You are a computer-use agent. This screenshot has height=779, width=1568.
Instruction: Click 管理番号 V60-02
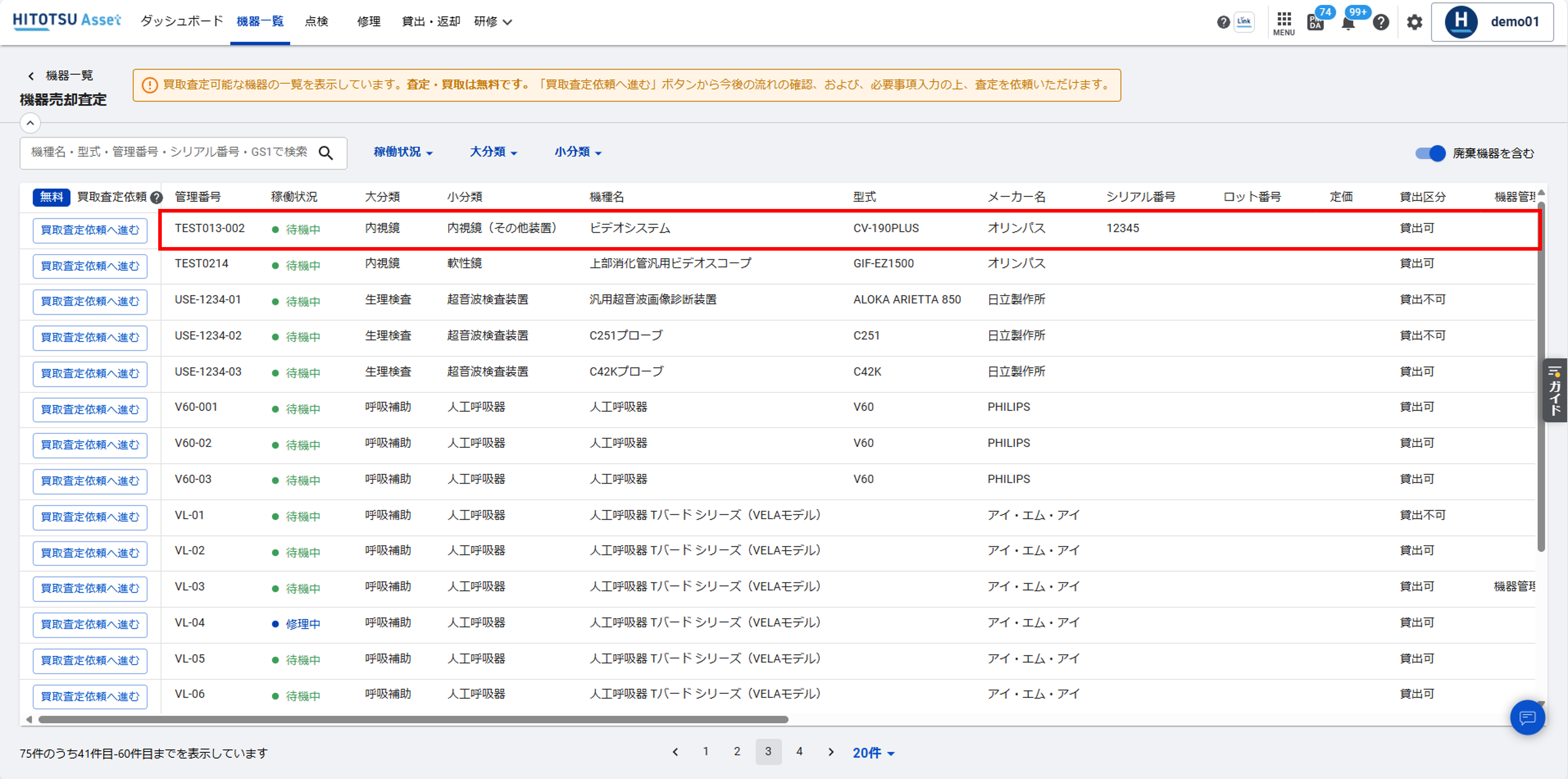193,444
